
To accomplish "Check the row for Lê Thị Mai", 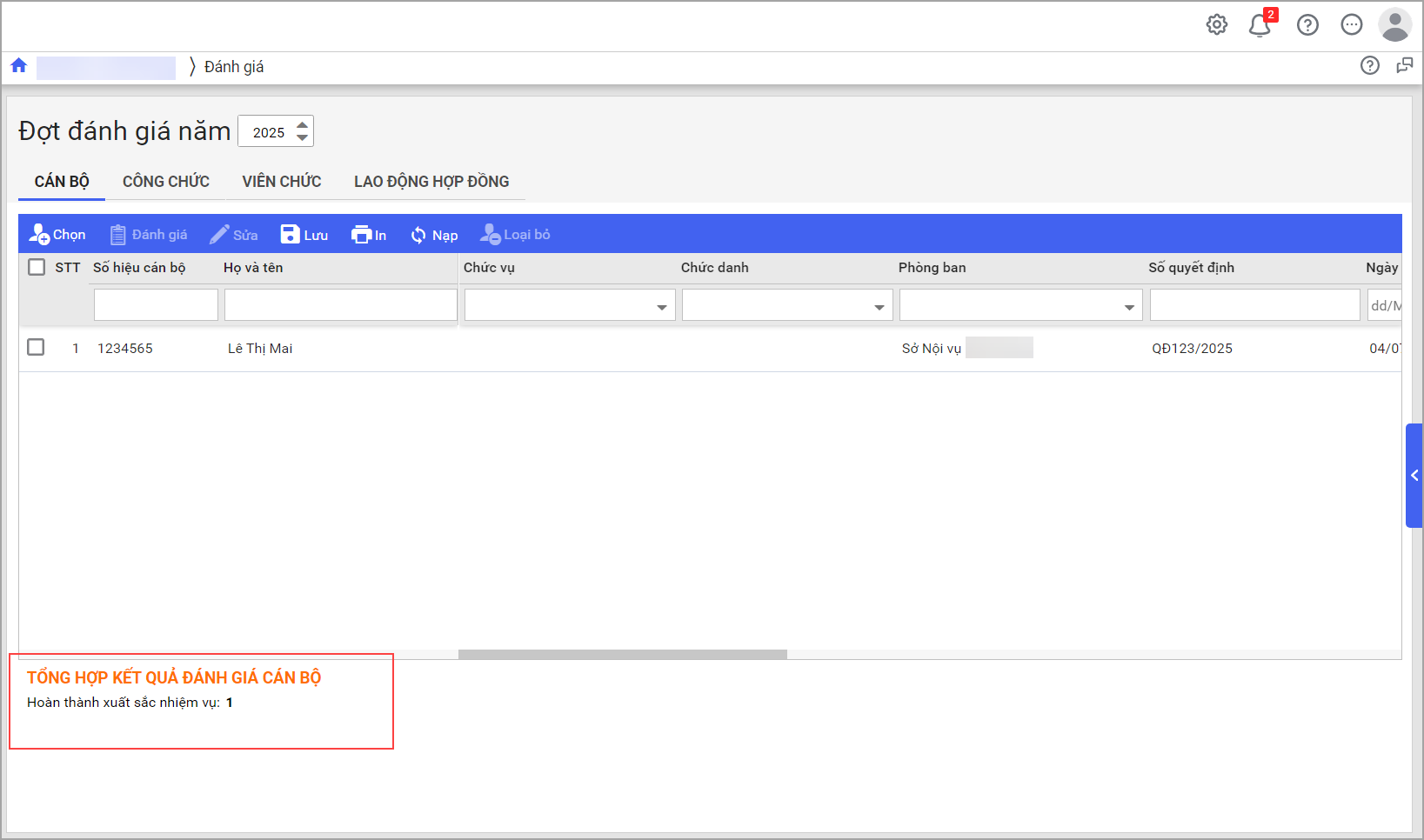I will coord(36,347).
